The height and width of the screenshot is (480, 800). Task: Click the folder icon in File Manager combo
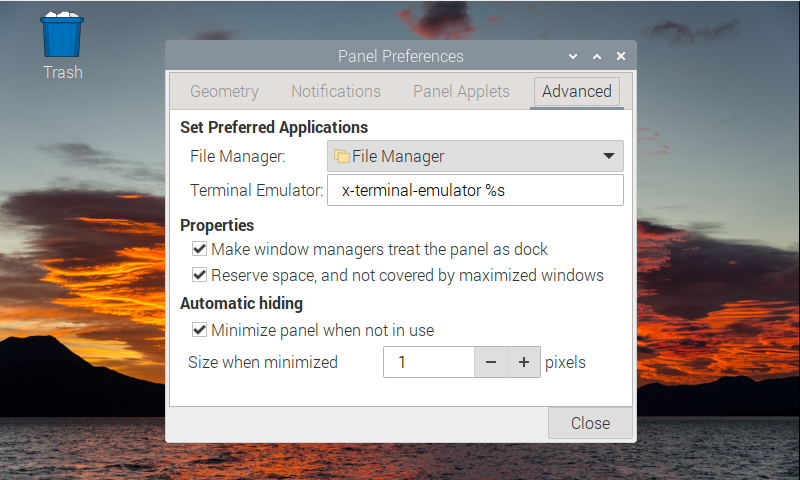point(341,156)
